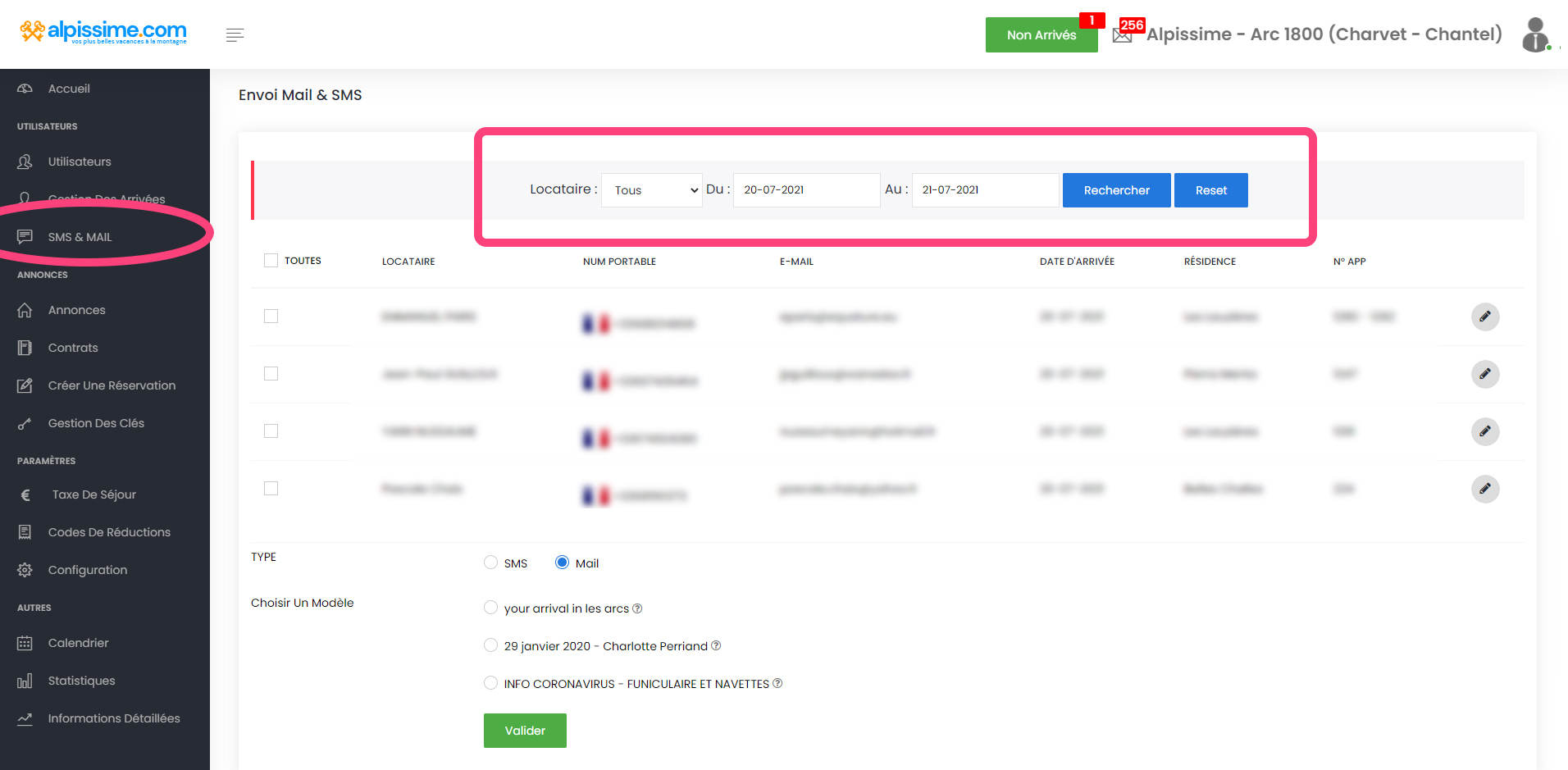This screenshot has width=1568, height=770.
Task: Click the Non Arrivés green button
Action: [x=1041, y=35]
